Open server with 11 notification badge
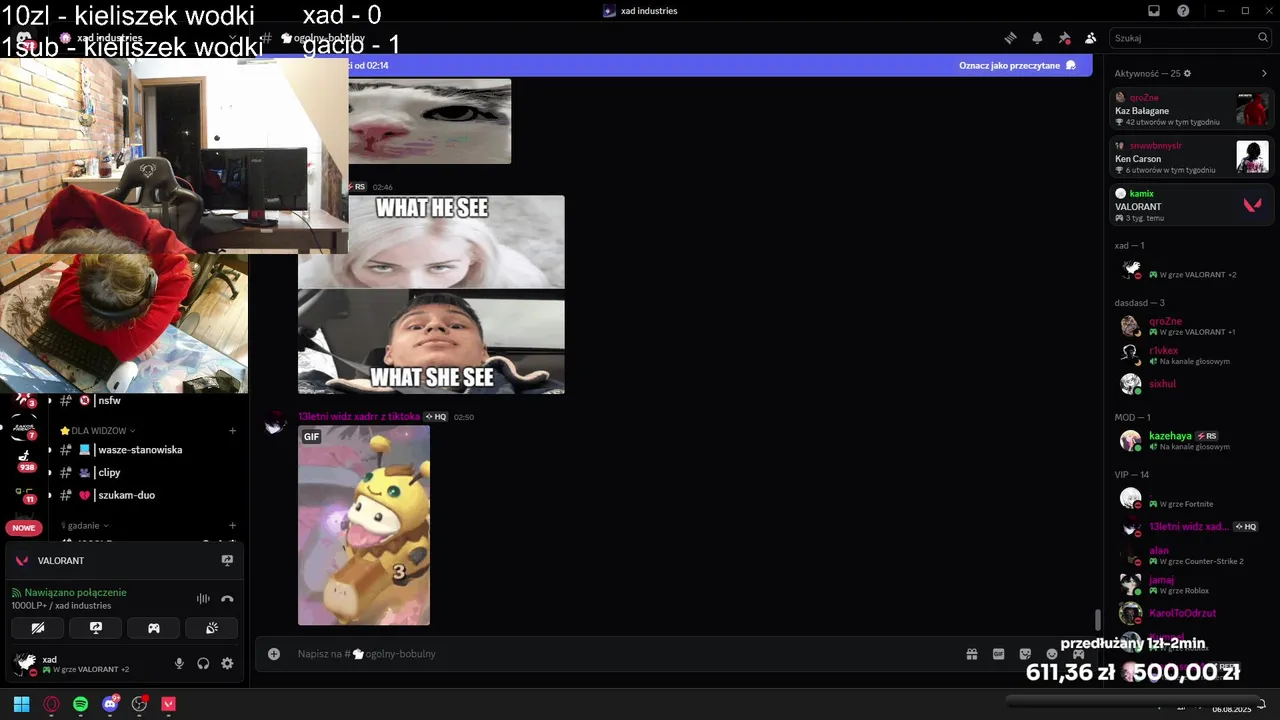 [x=24, y=492]
